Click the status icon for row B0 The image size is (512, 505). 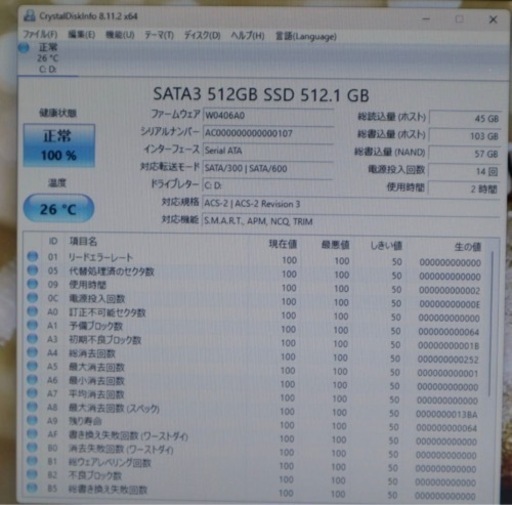point(32,447)
